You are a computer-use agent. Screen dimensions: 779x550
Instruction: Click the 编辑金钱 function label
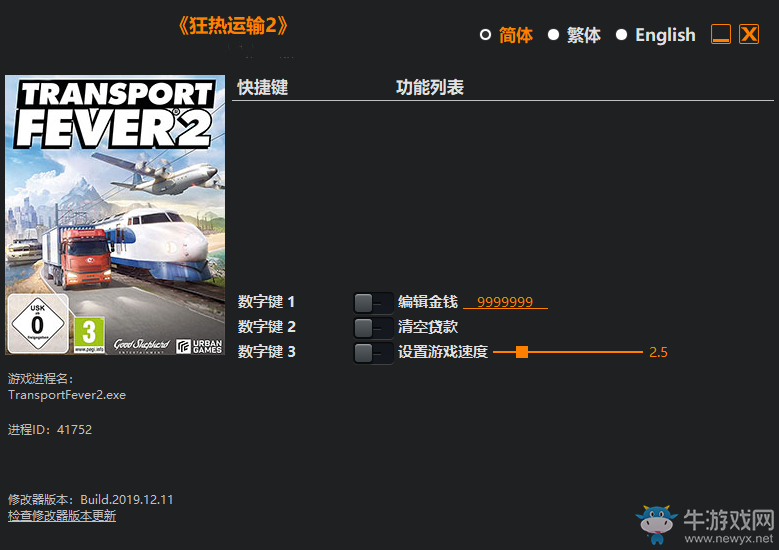[x=428, y=302]
